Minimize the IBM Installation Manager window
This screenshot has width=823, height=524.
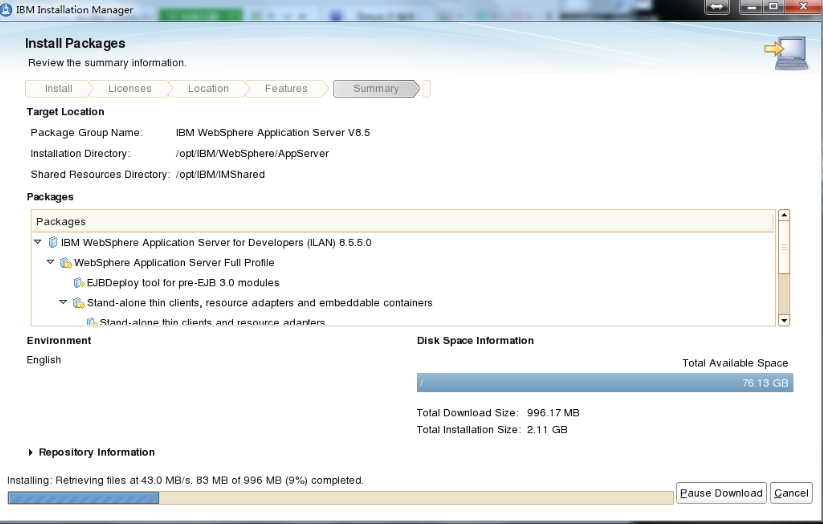click(751, 7)
